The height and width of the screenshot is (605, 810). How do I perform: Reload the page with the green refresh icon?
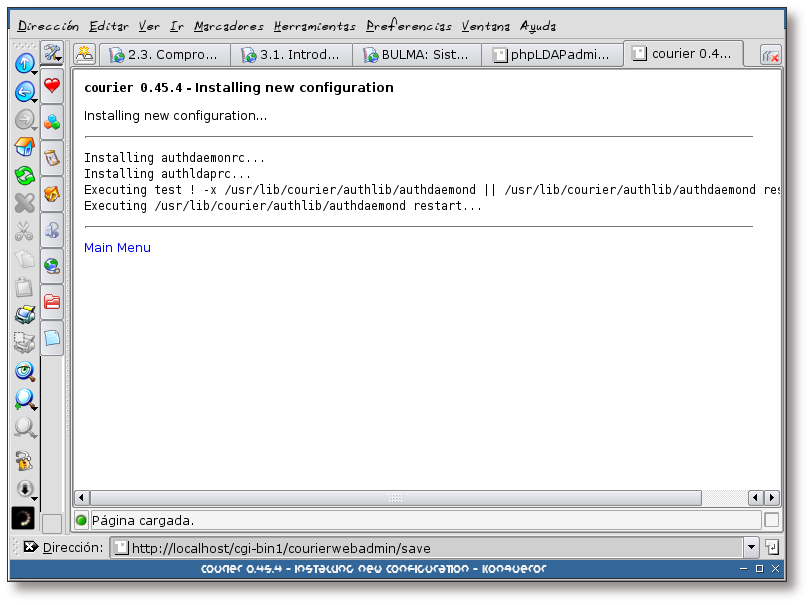pos(24,176)
